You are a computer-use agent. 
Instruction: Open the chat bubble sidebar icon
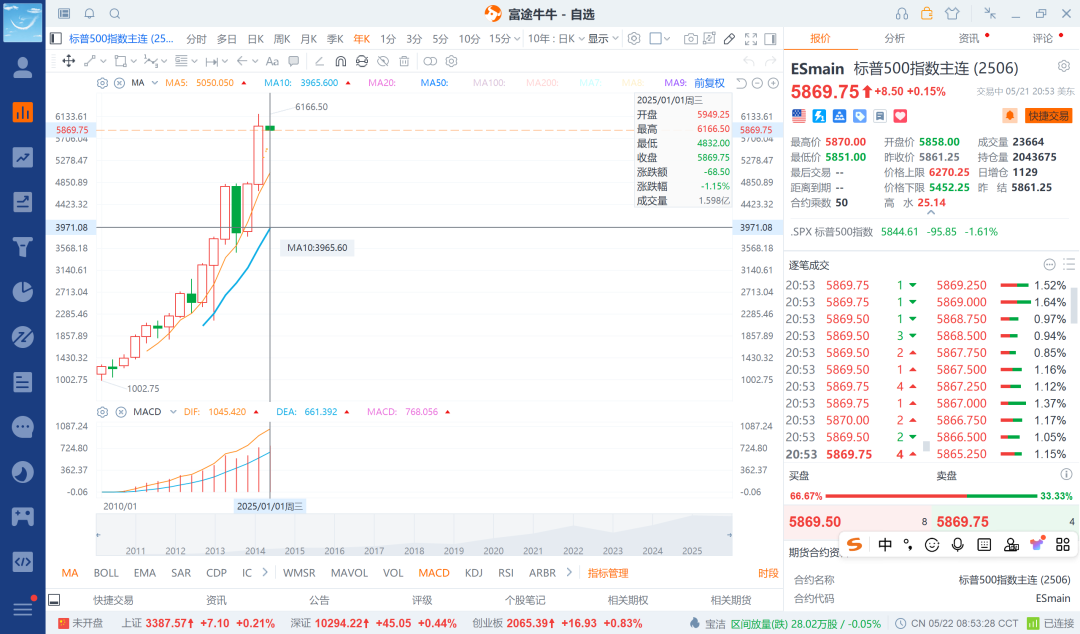coord(23,427)
